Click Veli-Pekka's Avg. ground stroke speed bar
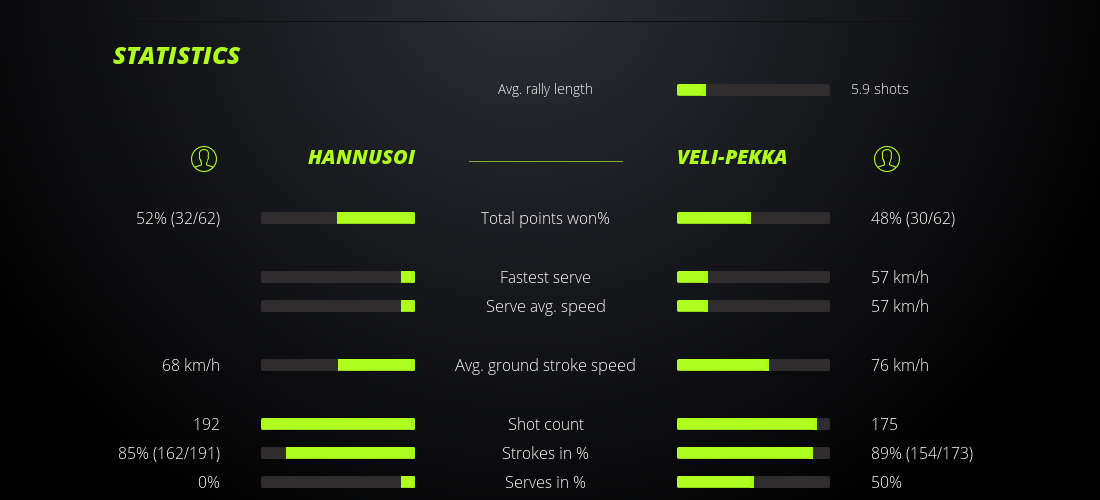Viewport: 1100px width, 500px height. click(x=753, y=365)
